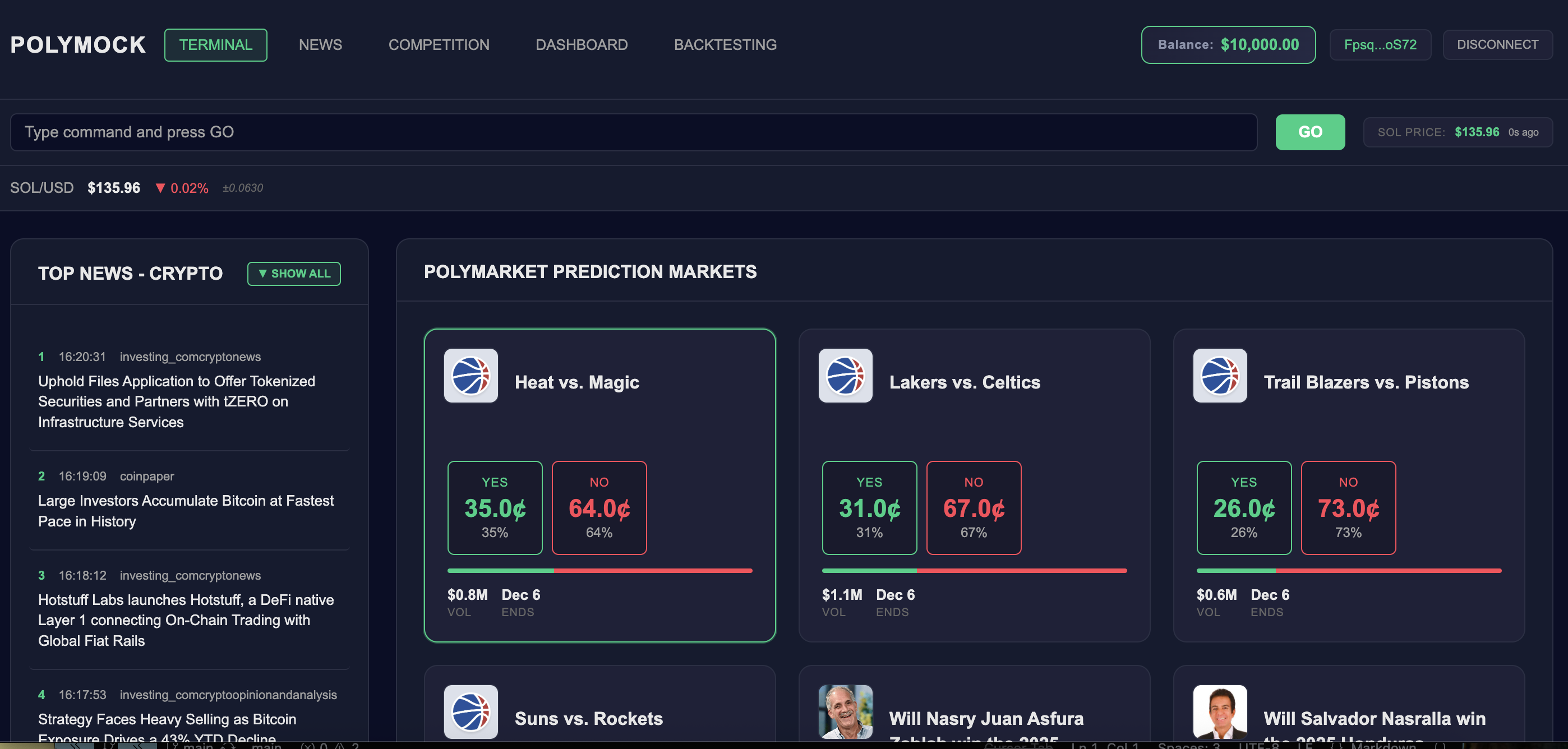Switch to the COMPETITION tab

[x=438, y=44]
